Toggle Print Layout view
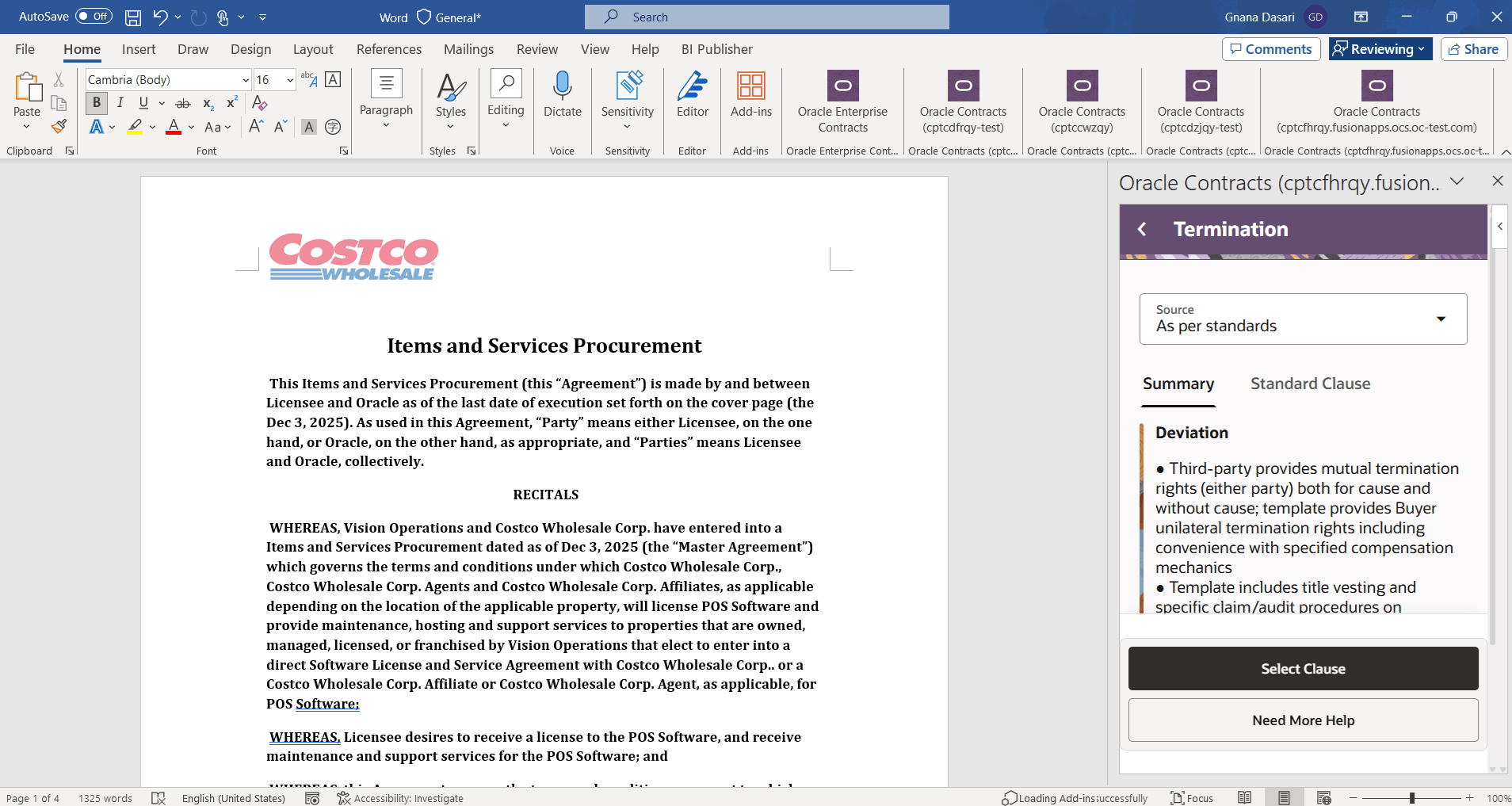This screenshot has height=806, width=1512. (x=1284, y=798)
